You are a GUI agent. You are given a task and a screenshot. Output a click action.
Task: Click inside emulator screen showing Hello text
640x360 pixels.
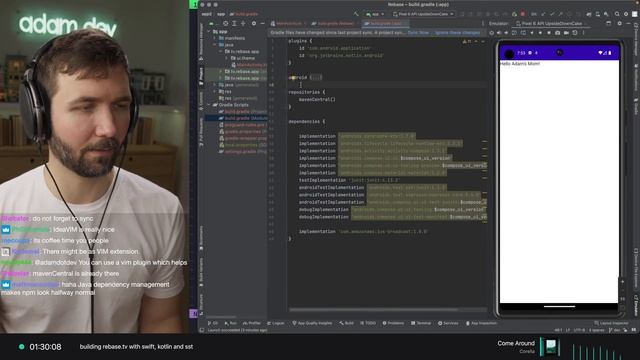point(559,182)
